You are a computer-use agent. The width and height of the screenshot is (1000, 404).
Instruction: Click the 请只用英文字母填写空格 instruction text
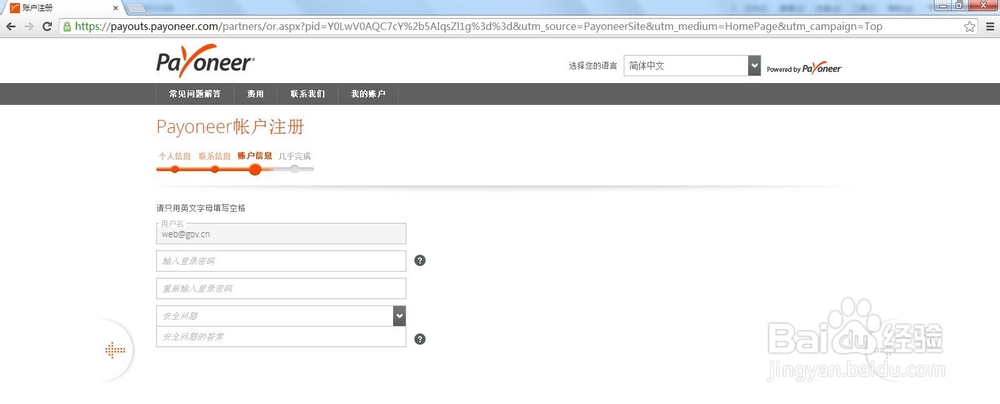click(x=201, y=208)
